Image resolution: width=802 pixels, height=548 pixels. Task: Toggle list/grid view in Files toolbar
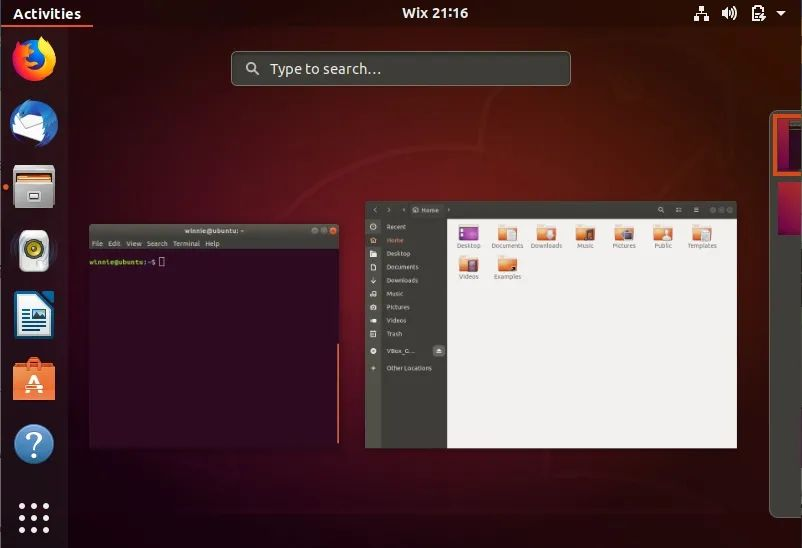(x=679, y=210)
